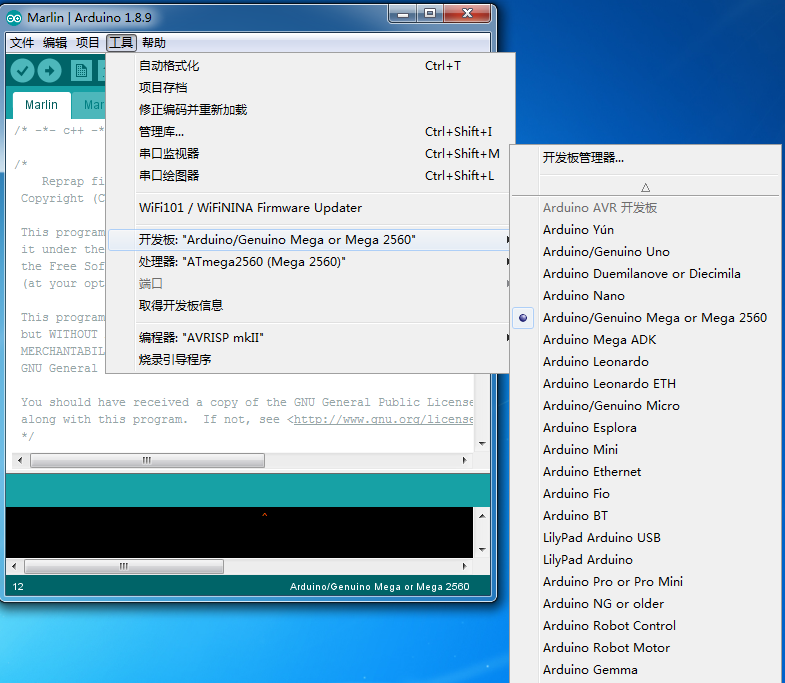Open 开发板管理器... boards manager
Screen dimensions: 785x683
click(646, 158)
